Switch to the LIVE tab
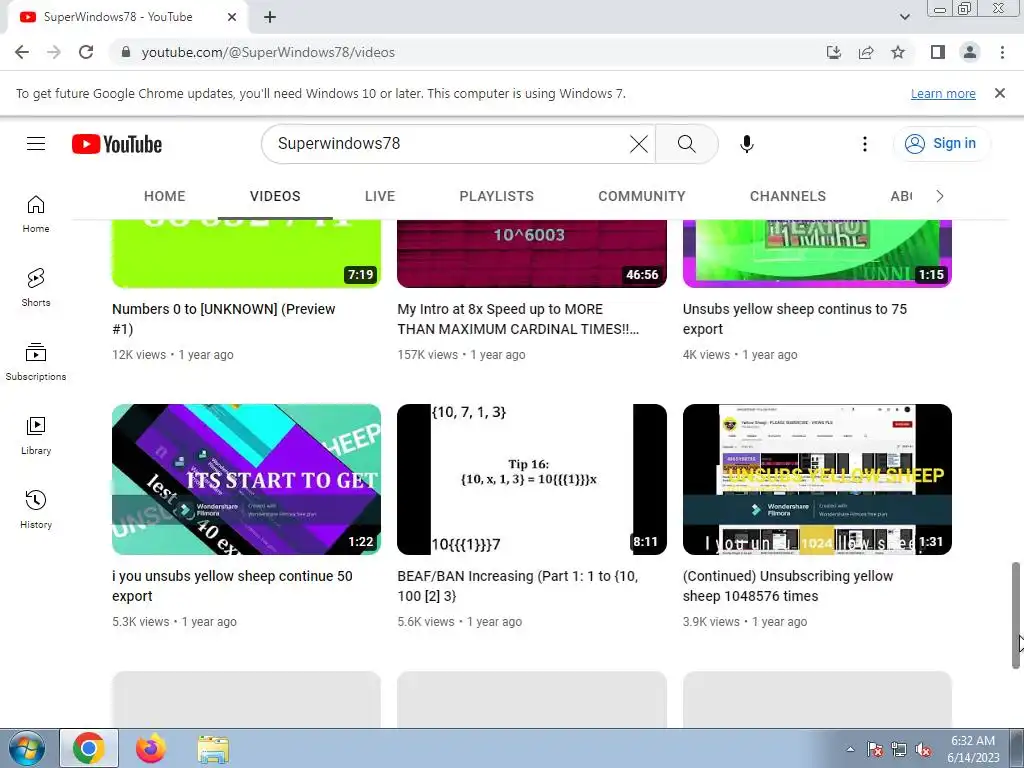This screenshot has width=1024, height=768. (x=380, y=196)
